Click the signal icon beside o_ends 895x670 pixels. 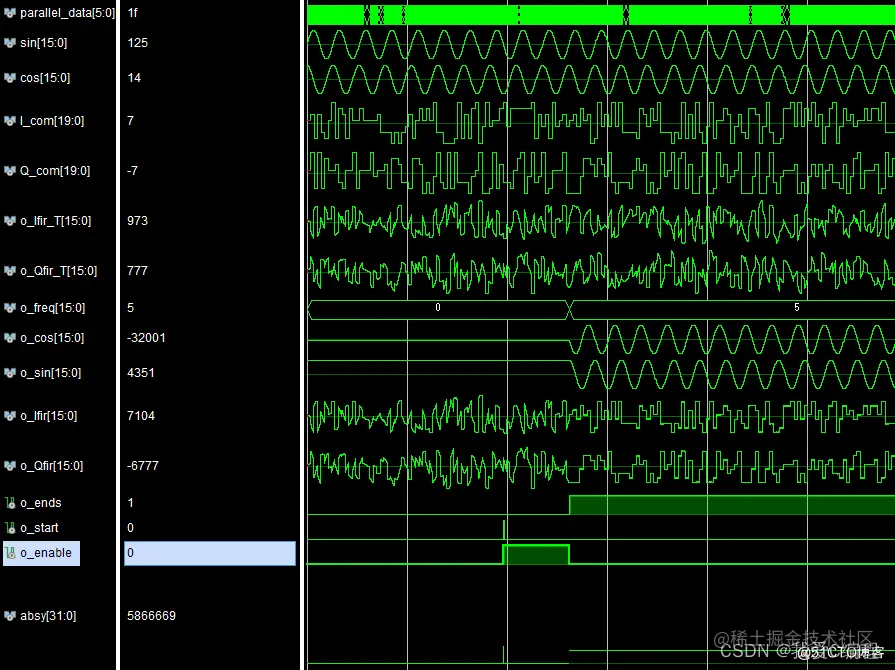[10, 503]
